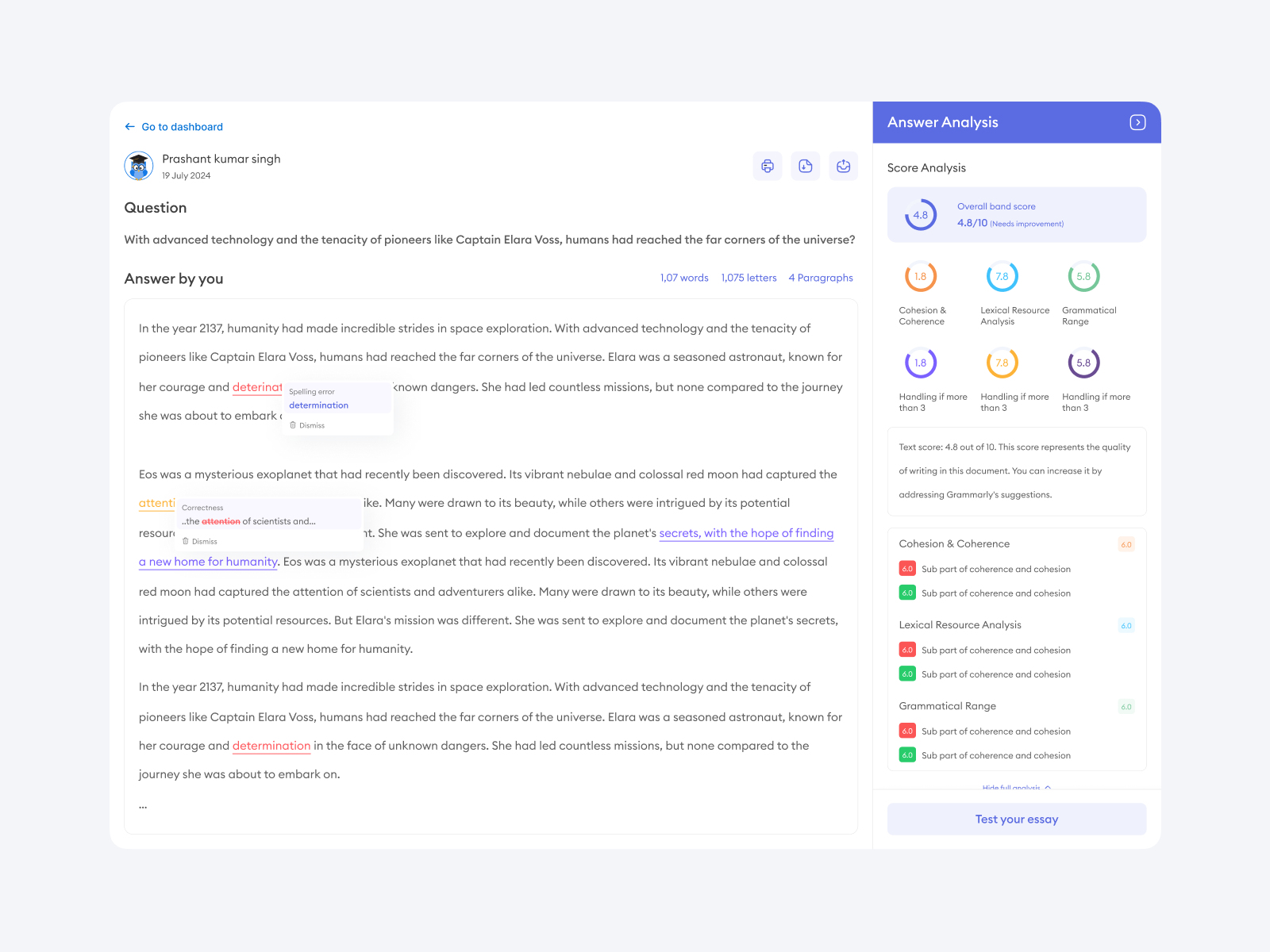Click the 4 Paragraphs stat
Viewport: 1270px width, 952px height.
tap(821, 278)
